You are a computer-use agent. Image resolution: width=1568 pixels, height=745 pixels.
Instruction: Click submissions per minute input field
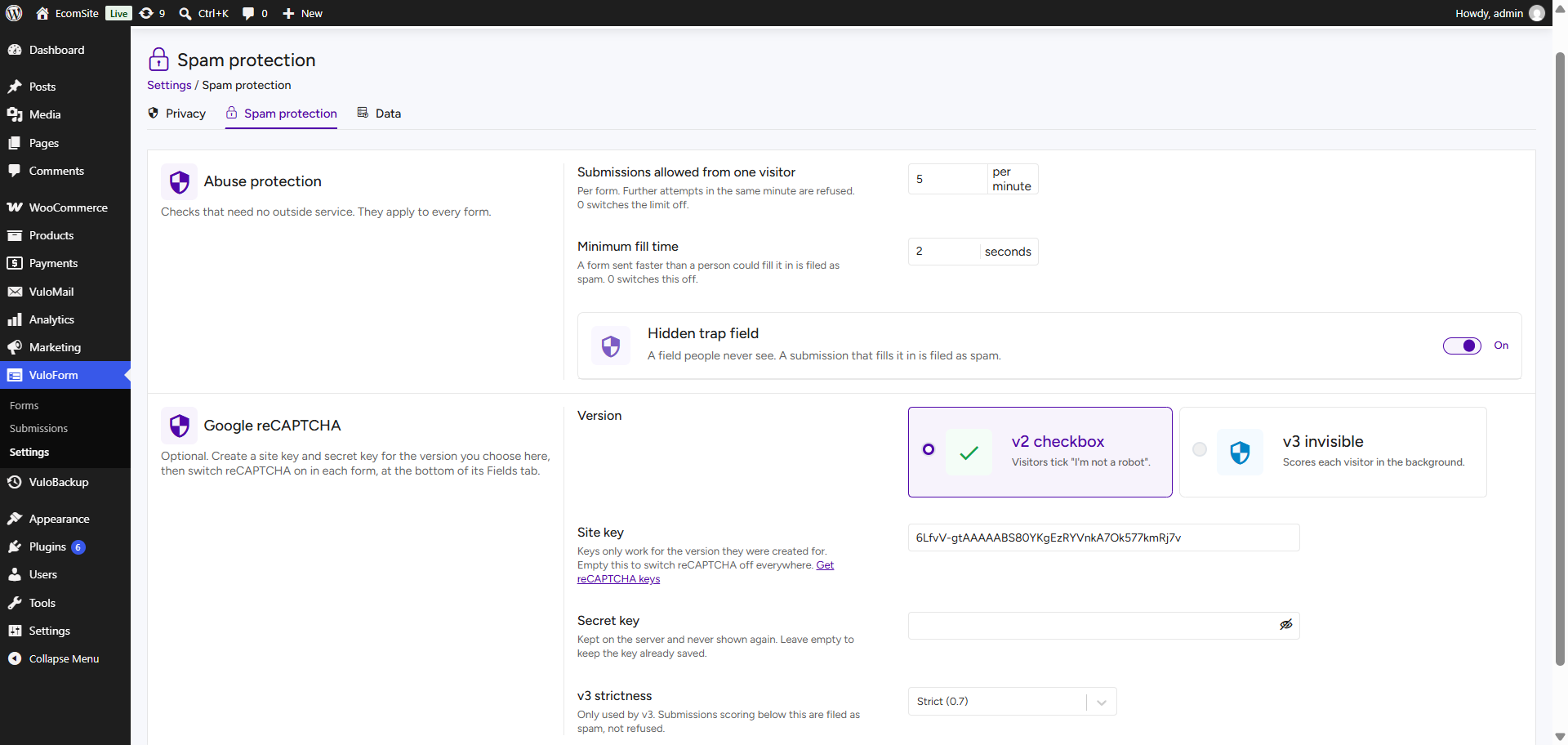click(947, 179)
